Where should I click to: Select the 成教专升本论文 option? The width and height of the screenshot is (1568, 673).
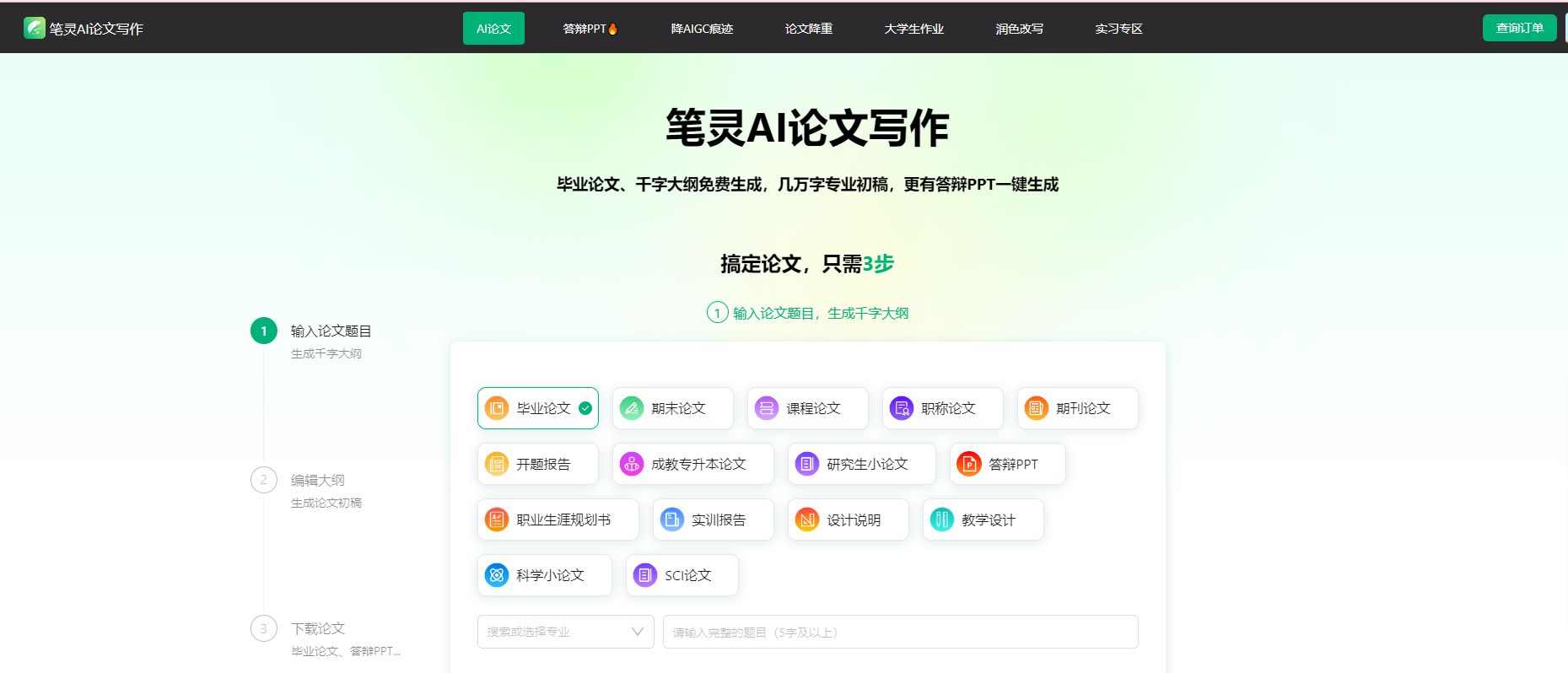(693, 464)
